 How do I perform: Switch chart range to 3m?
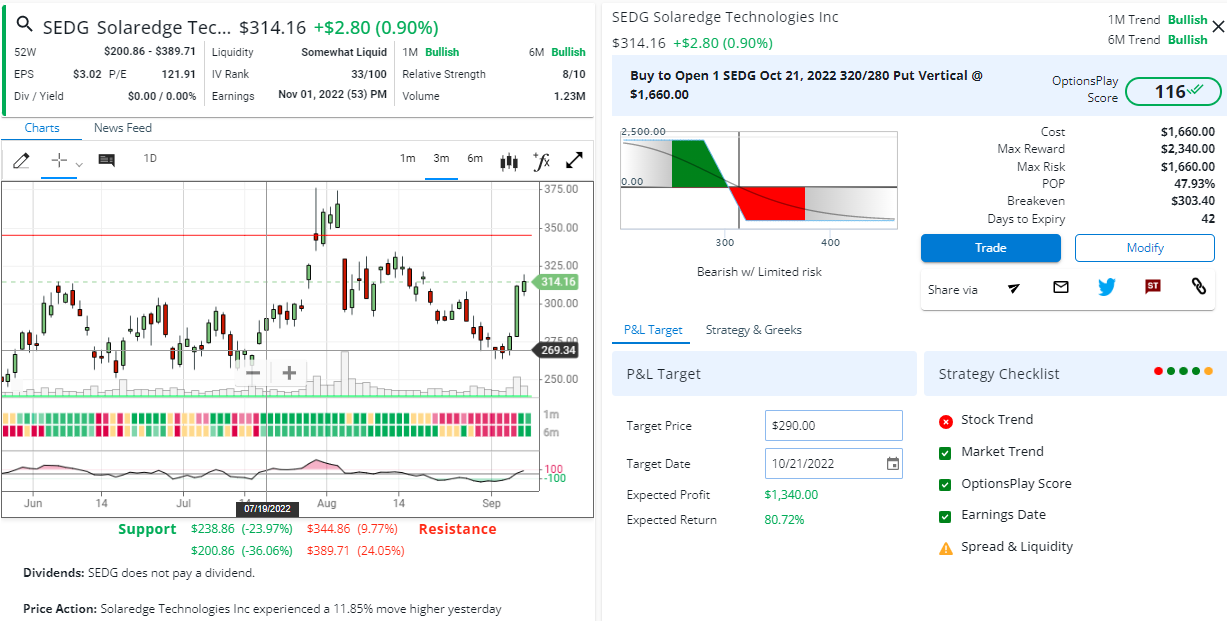tap(441, 158)
